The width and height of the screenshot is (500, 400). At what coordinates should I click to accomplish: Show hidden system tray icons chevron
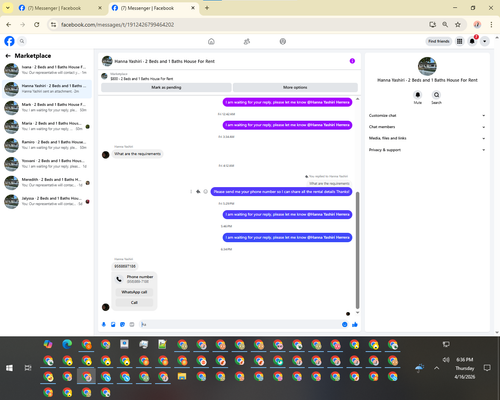[437, 368]
